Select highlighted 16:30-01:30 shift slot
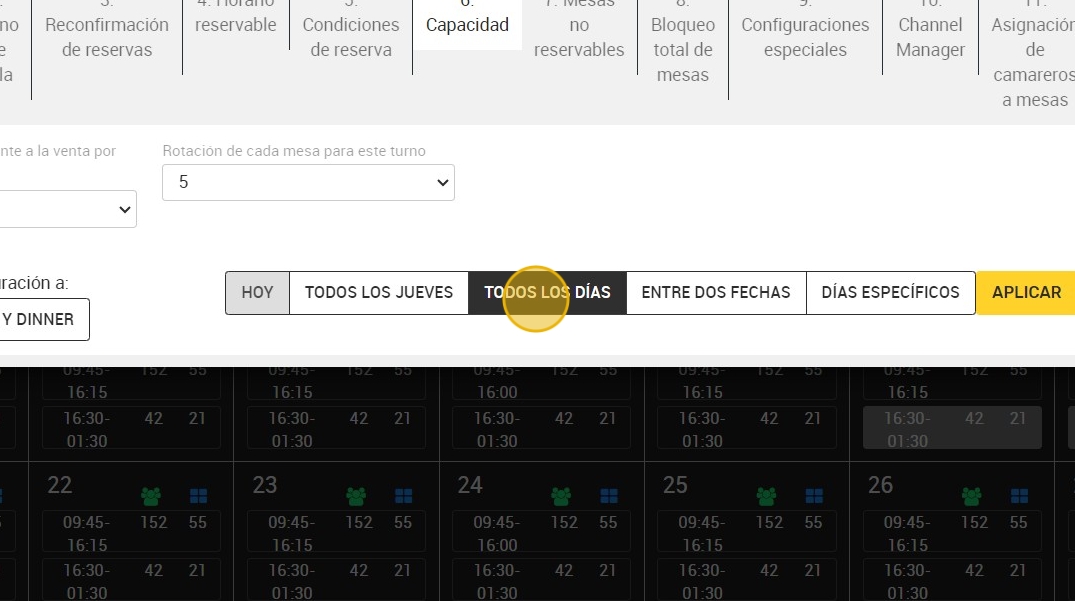1075x601 pixels. (x=952, y=428)
